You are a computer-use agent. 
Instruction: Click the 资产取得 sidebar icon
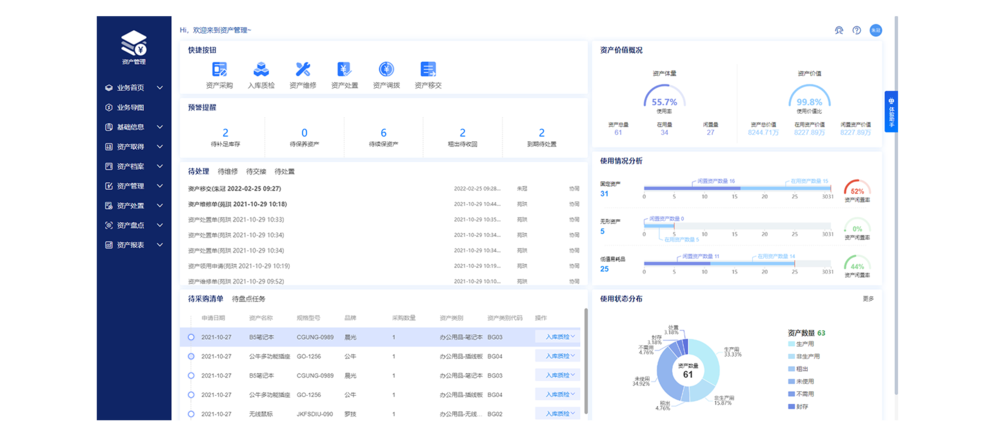[109, 147]
